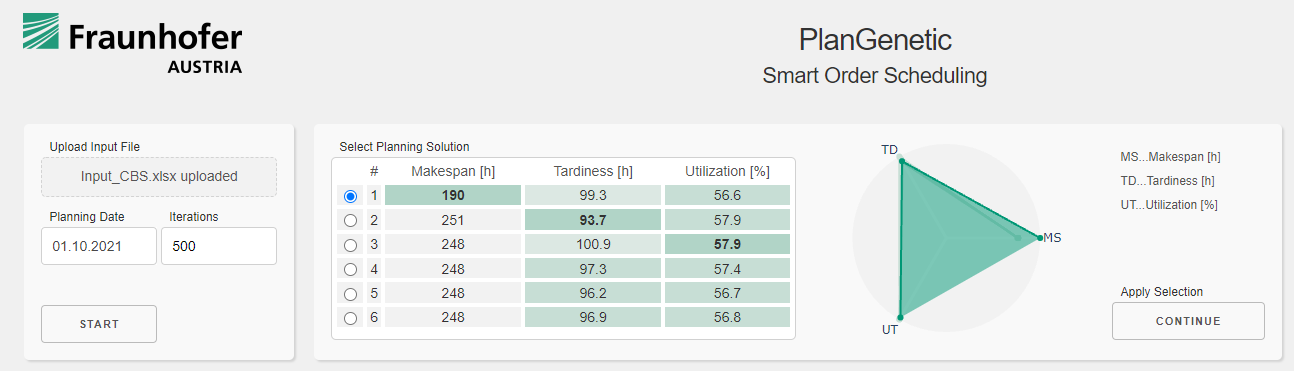The image size is (1294, 371).
Task: Click the Planning Date field
Action: click(98, 246)
